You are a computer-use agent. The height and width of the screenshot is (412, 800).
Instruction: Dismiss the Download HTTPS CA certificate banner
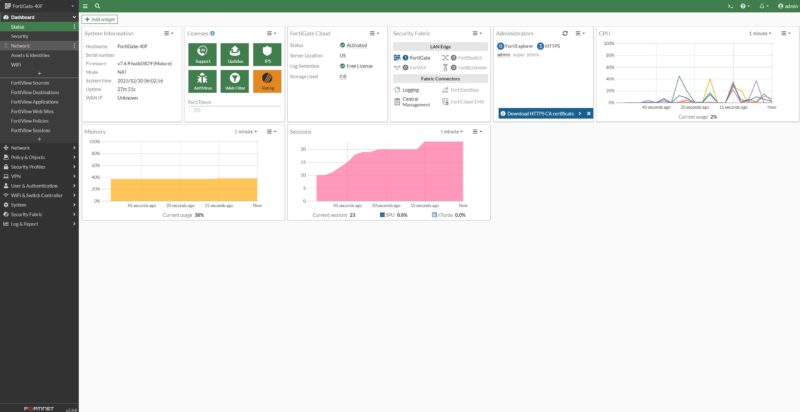point(588,113)
